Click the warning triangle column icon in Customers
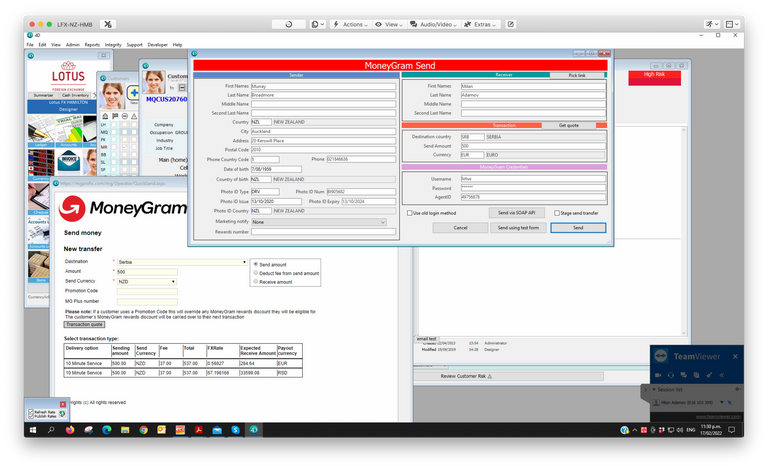 tap(134, 116)
